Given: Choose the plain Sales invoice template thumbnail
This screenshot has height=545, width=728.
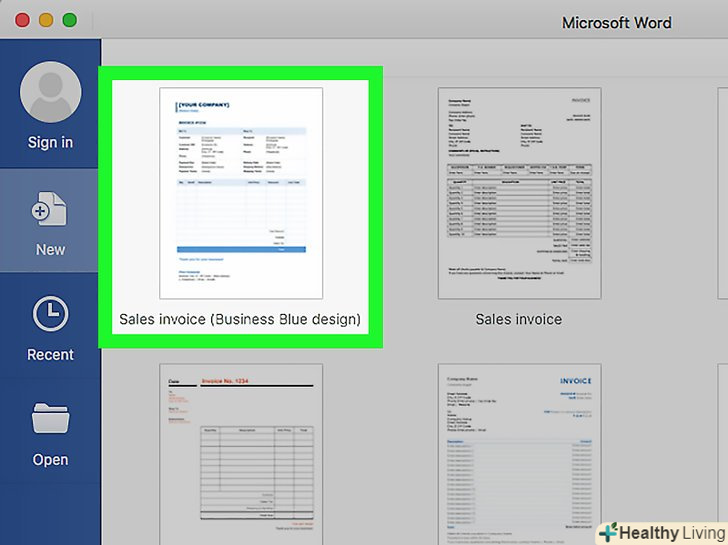Looking at the screenshot, I should tap(520, 193).
